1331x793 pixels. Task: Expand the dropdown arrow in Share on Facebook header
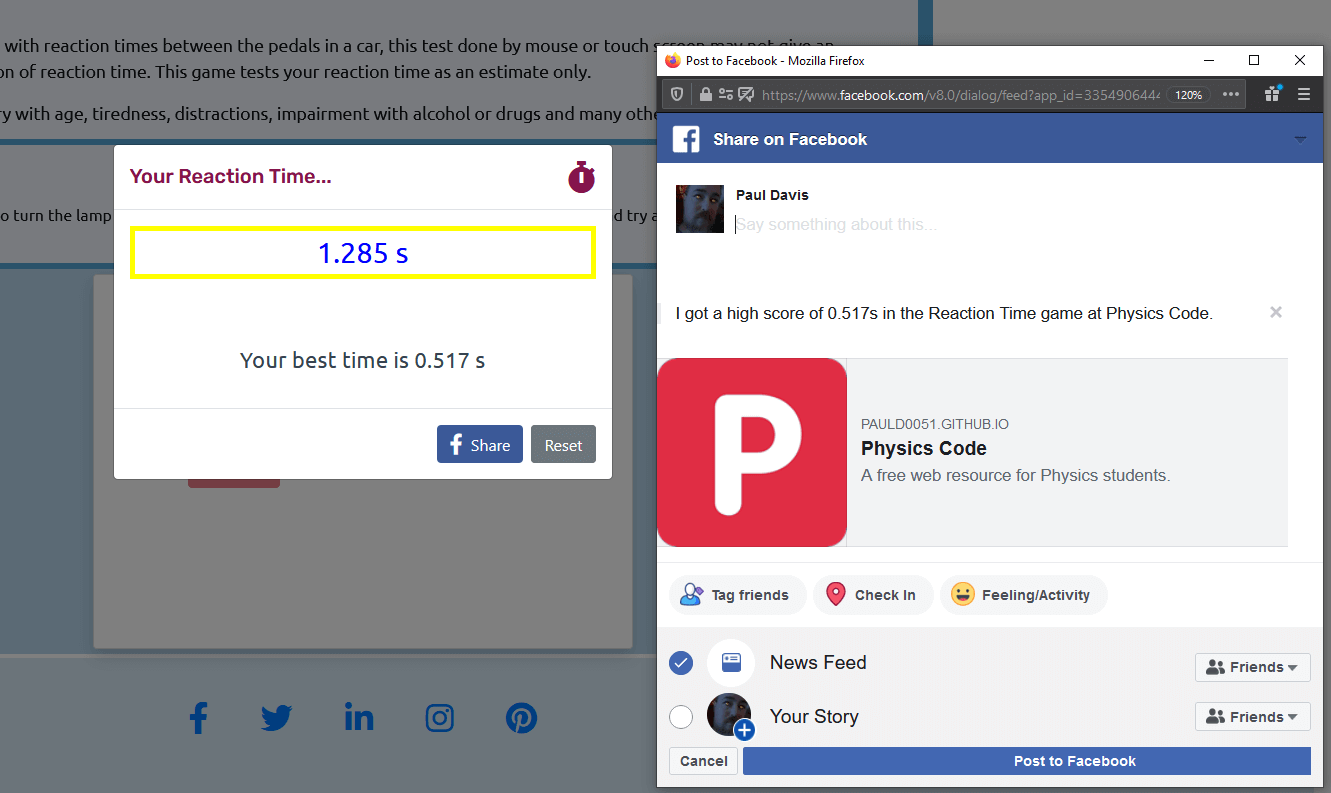point(1300,139)
